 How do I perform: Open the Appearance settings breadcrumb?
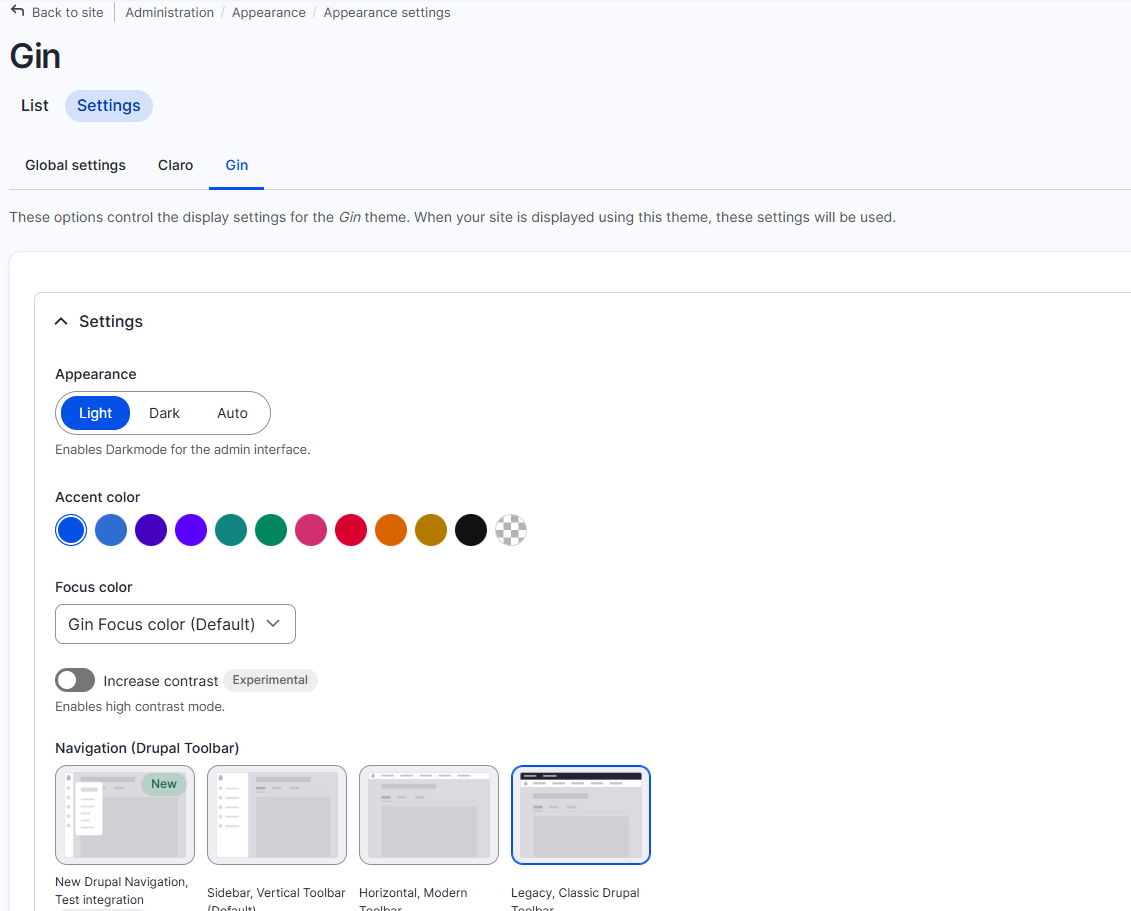(387, 12)
